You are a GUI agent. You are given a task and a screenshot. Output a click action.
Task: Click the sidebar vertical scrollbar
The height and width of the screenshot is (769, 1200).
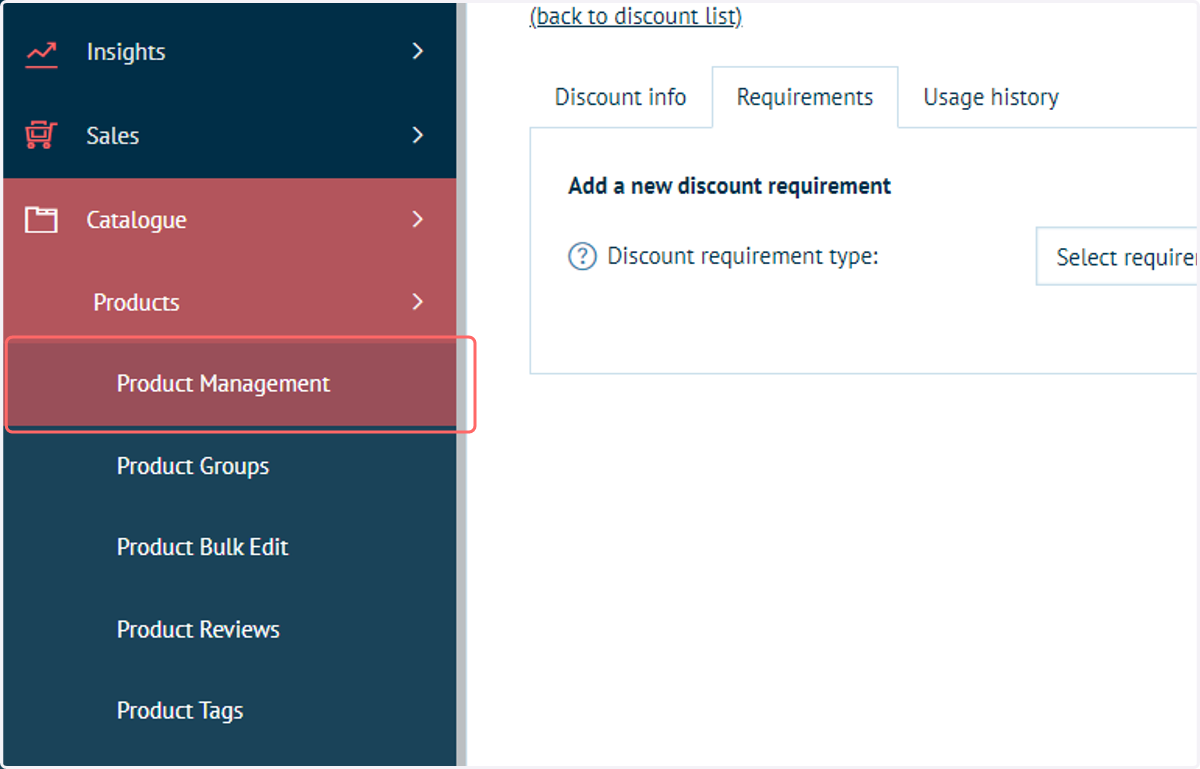[462, 384]
